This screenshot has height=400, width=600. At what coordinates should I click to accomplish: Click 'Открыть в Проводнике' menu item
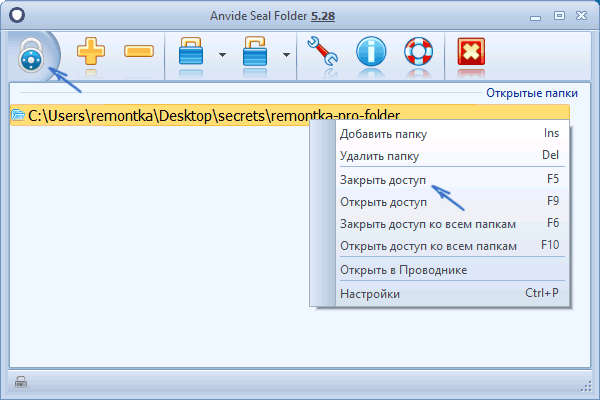[403, 270]
